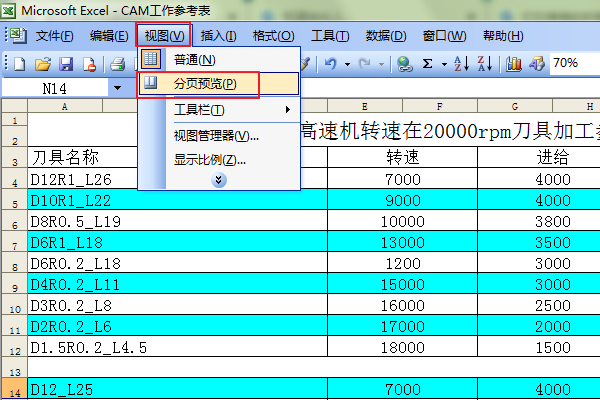The width and height of the screenshot is (600, 400).
Task: Sort descending Z to A
Action: point(485,64)
